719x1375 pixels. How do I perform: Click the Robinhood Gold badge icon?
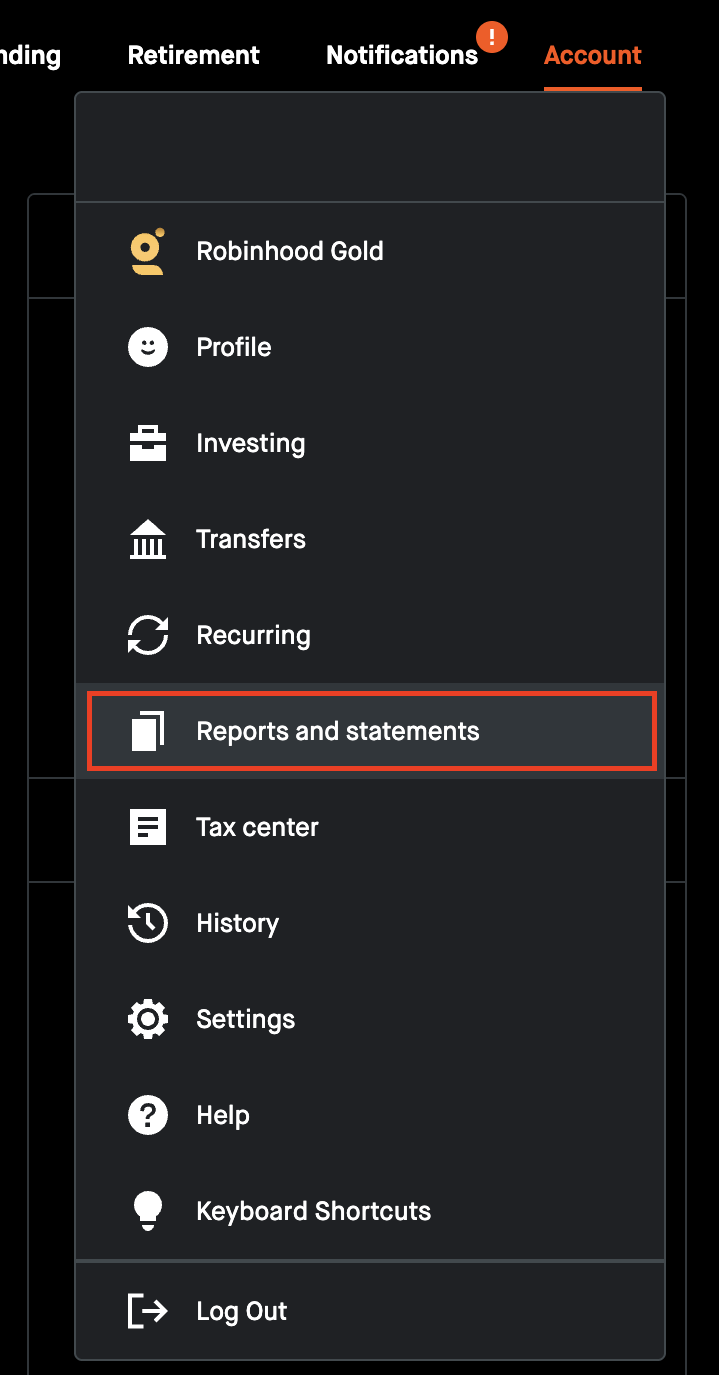pos(147,251)
